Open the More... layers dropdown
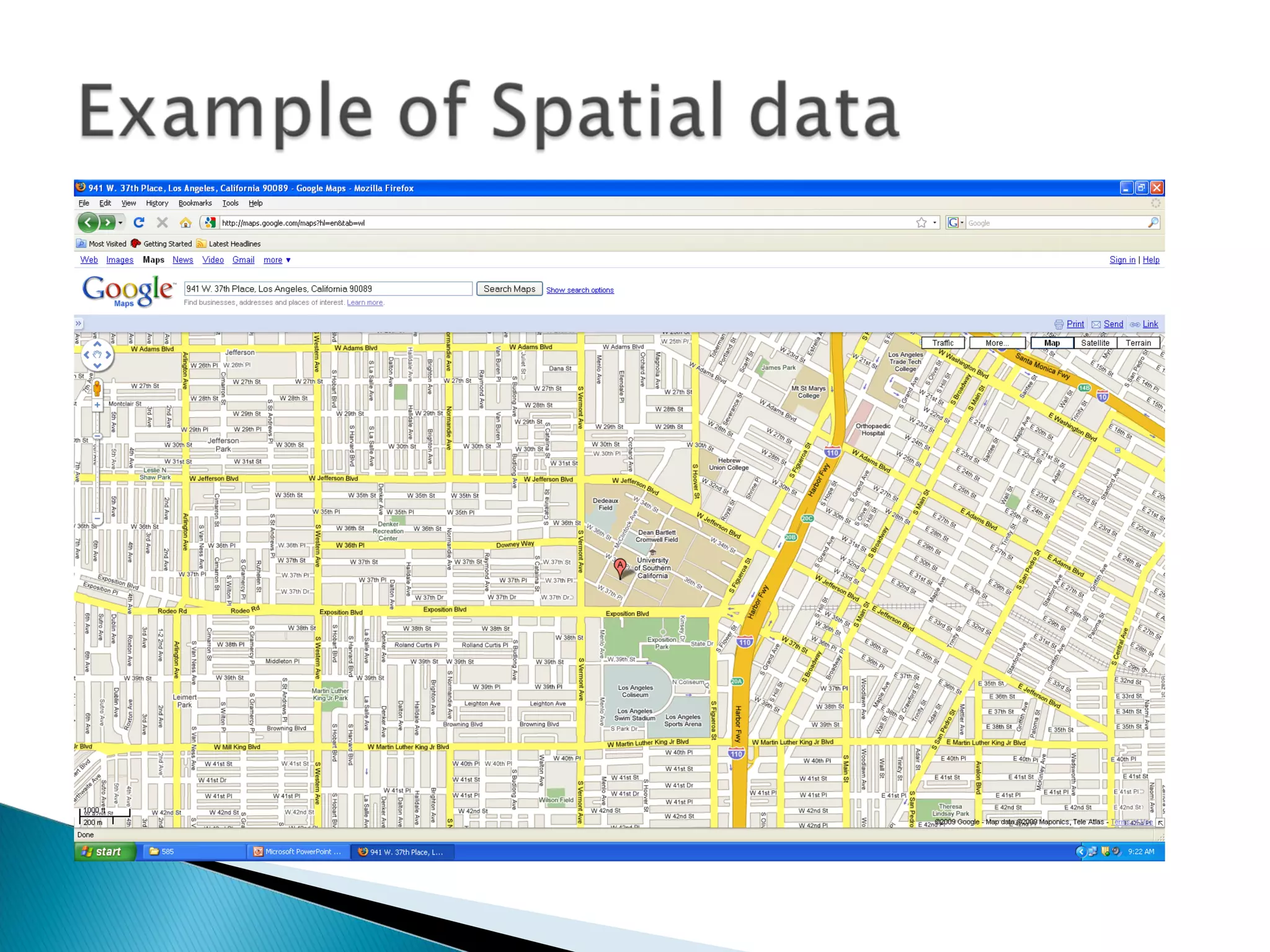The image size is (1270, 952). coord(997,343)
